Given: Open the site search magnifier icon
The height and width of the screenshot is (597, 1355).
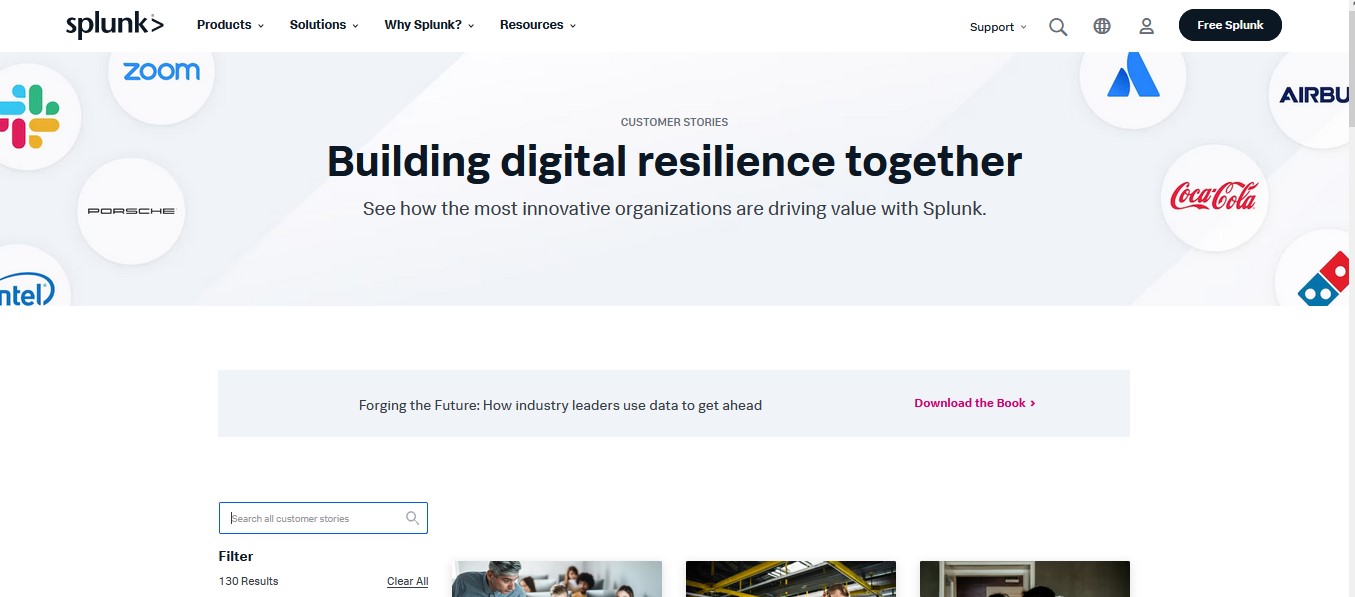Looking at the screenshot, I should click(1057, 27).
